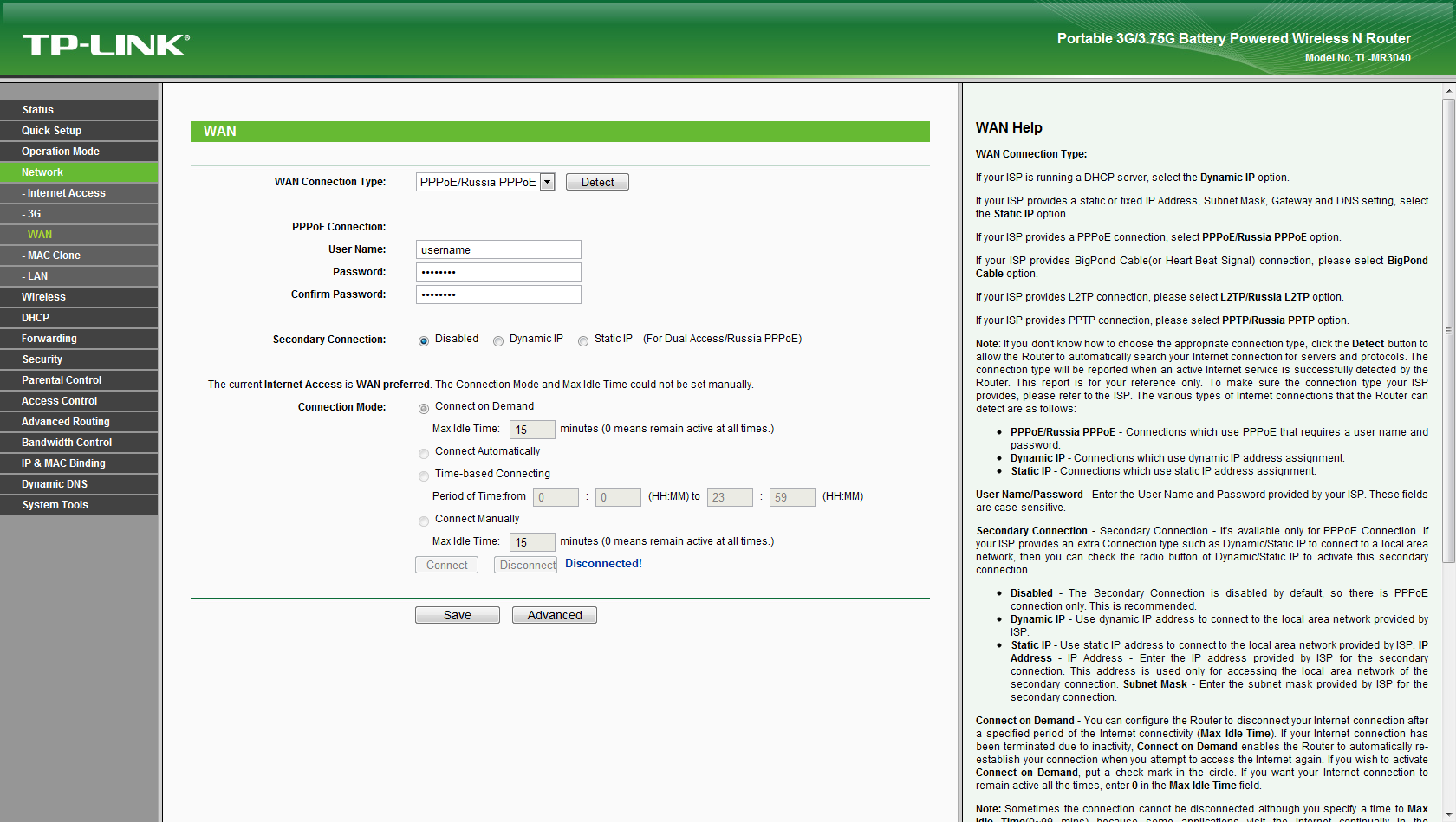Click Max Idle Time field under Connect on Demand
Viewport: 1456px width, 822px height.
(532, 430)
